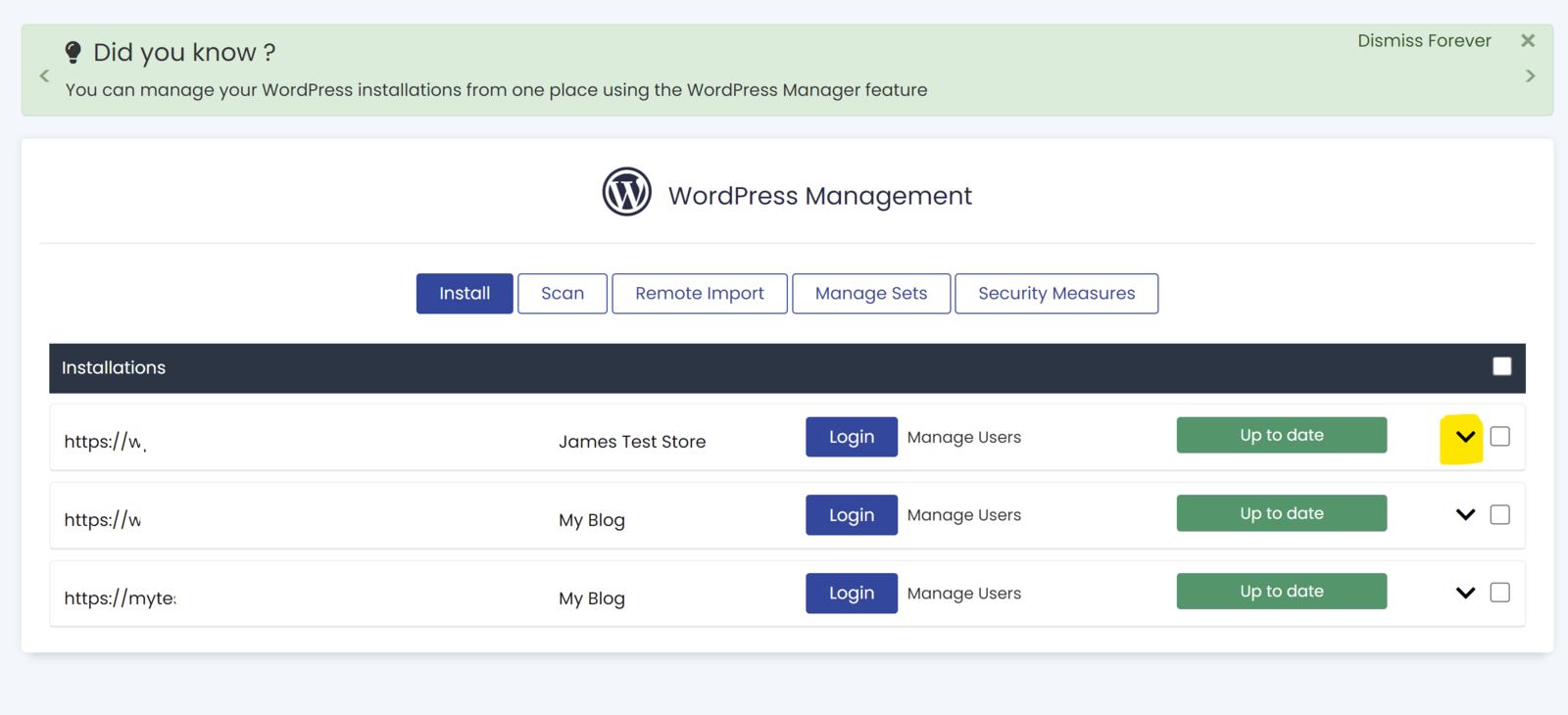The image size is (1568, 715).
Task: Select the James Test Store checkbox
Action: 1500,437
